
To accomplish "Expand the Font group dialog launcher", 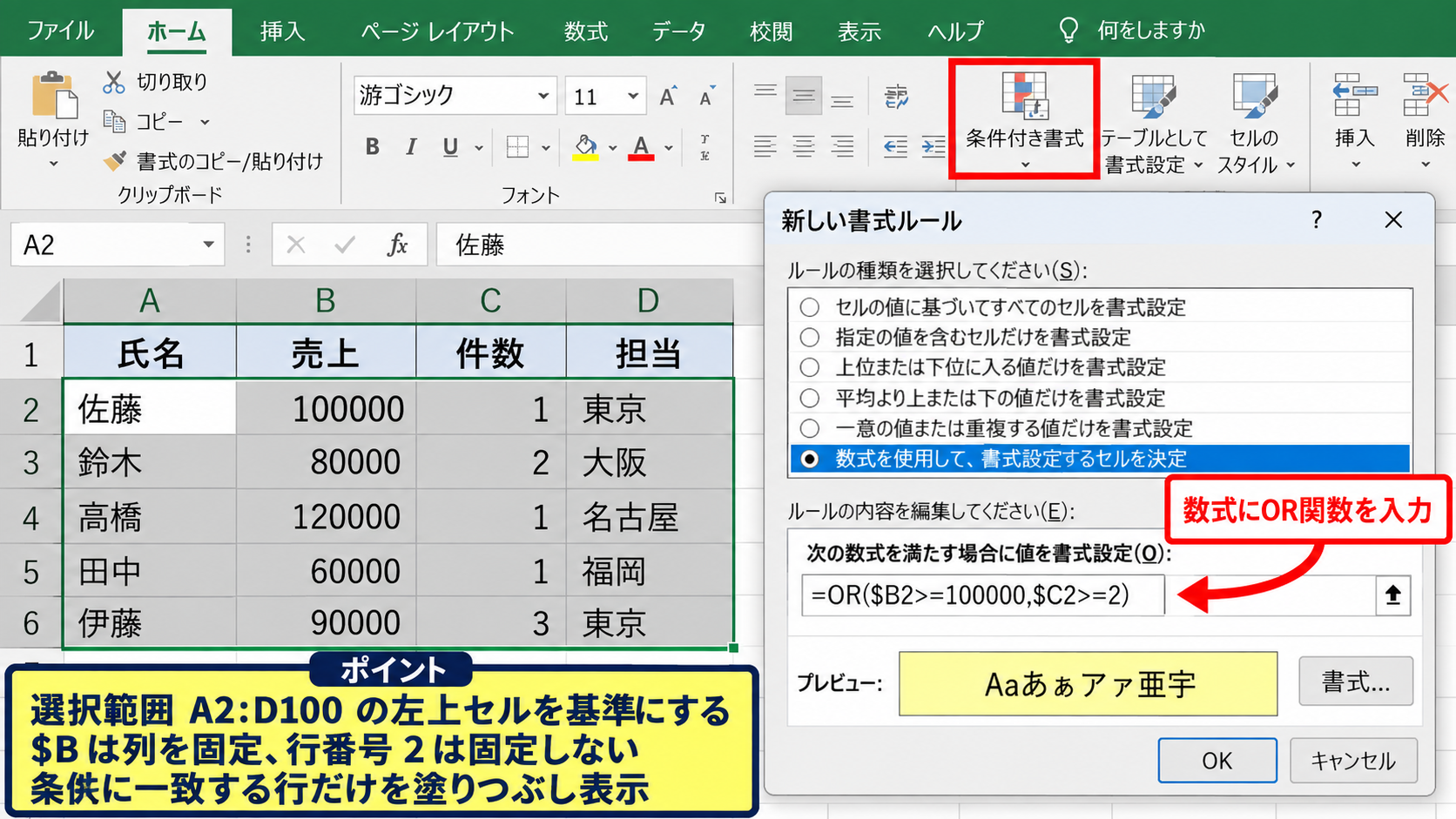I will pyautogui.click(x=720, y=198).
